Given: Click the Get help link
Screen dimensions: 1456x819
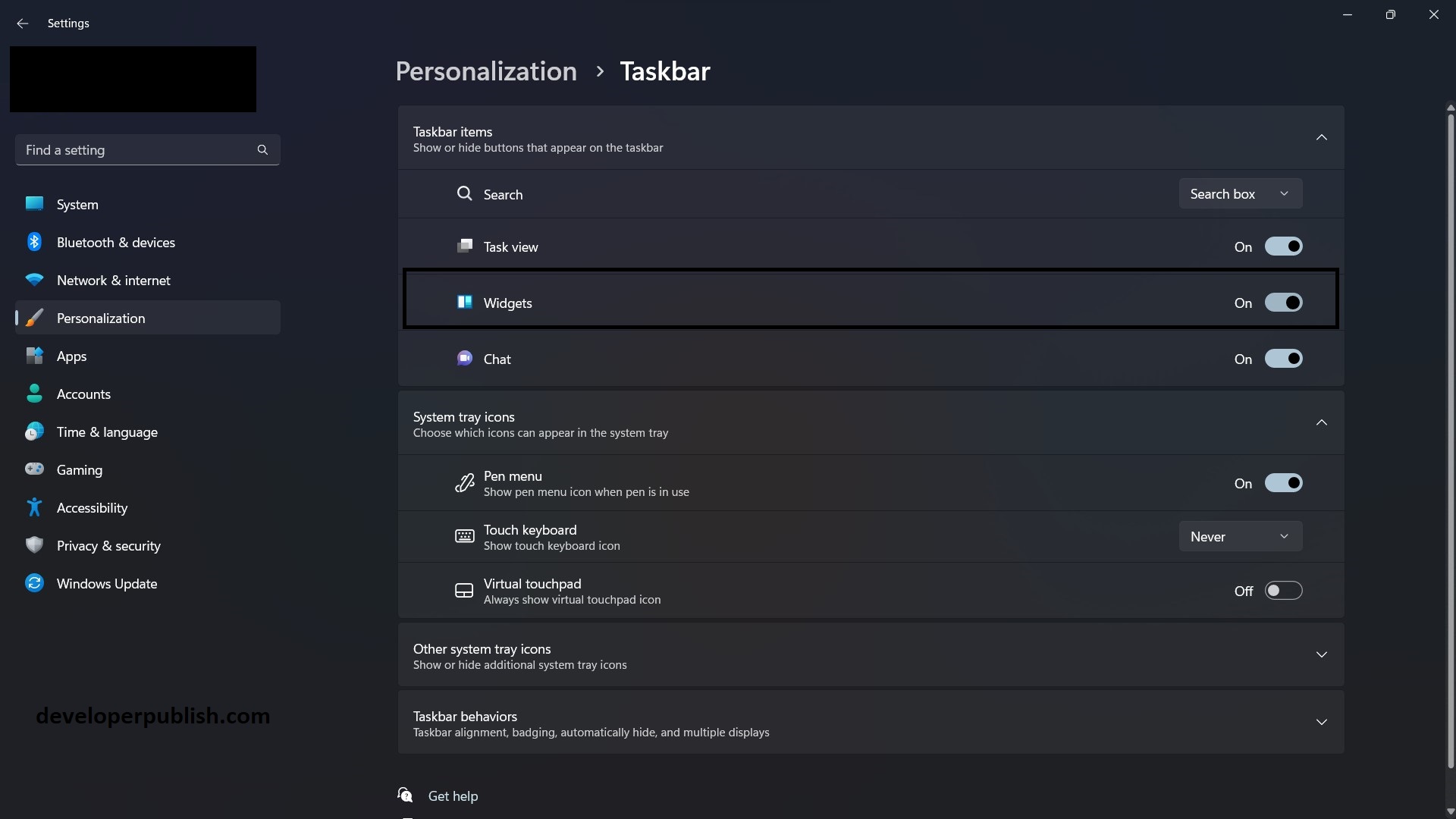Looking at the screenshot, I should 453,795.
